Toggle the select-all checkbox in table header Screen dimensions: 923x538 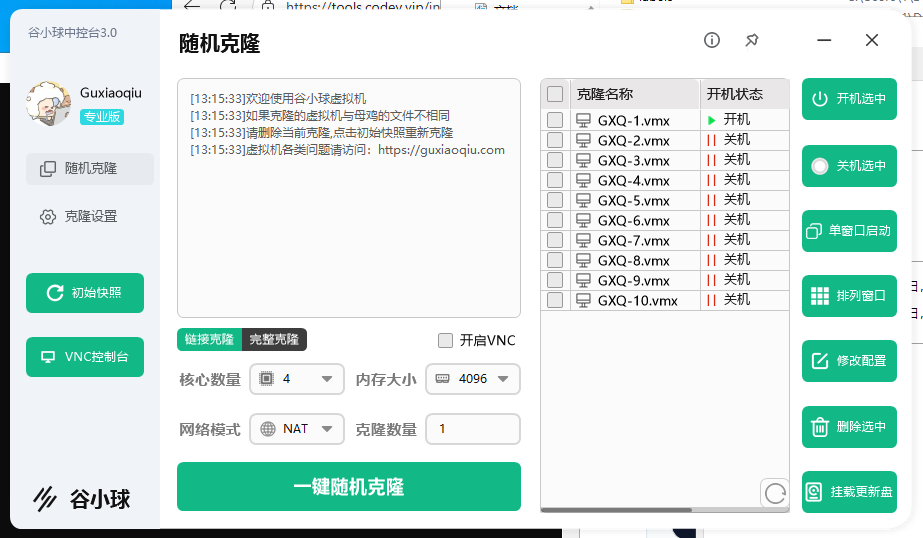click(555, 95)
